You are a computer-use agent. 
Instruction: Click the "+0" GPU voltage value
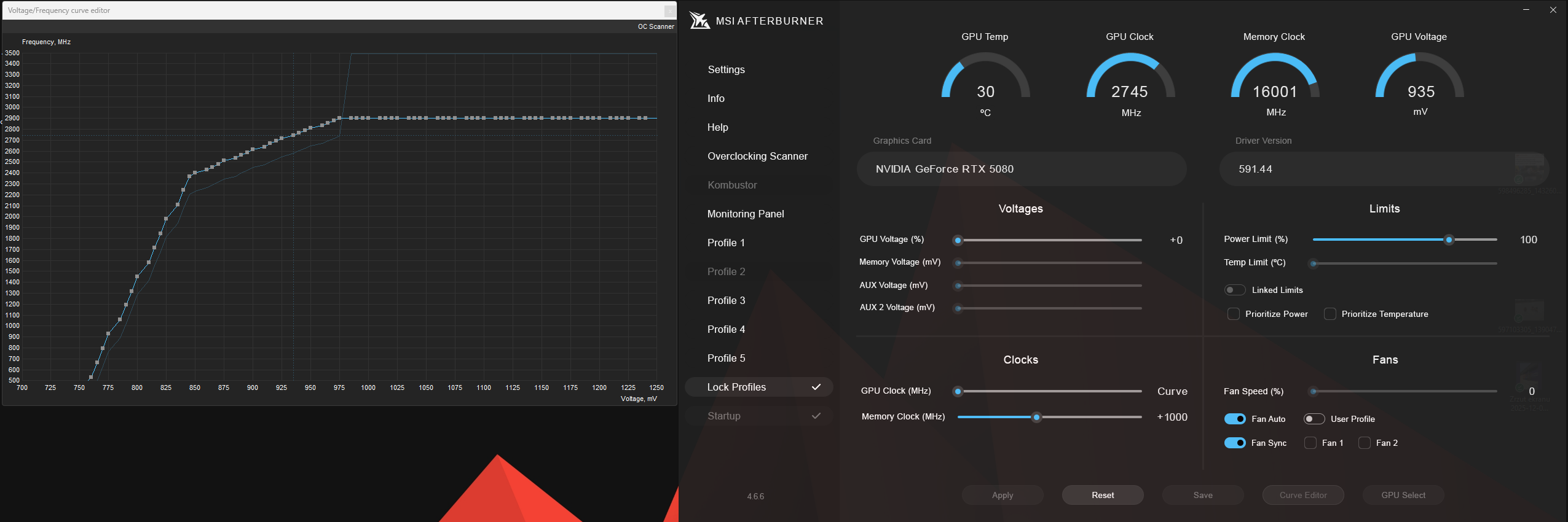point(1176,240)
